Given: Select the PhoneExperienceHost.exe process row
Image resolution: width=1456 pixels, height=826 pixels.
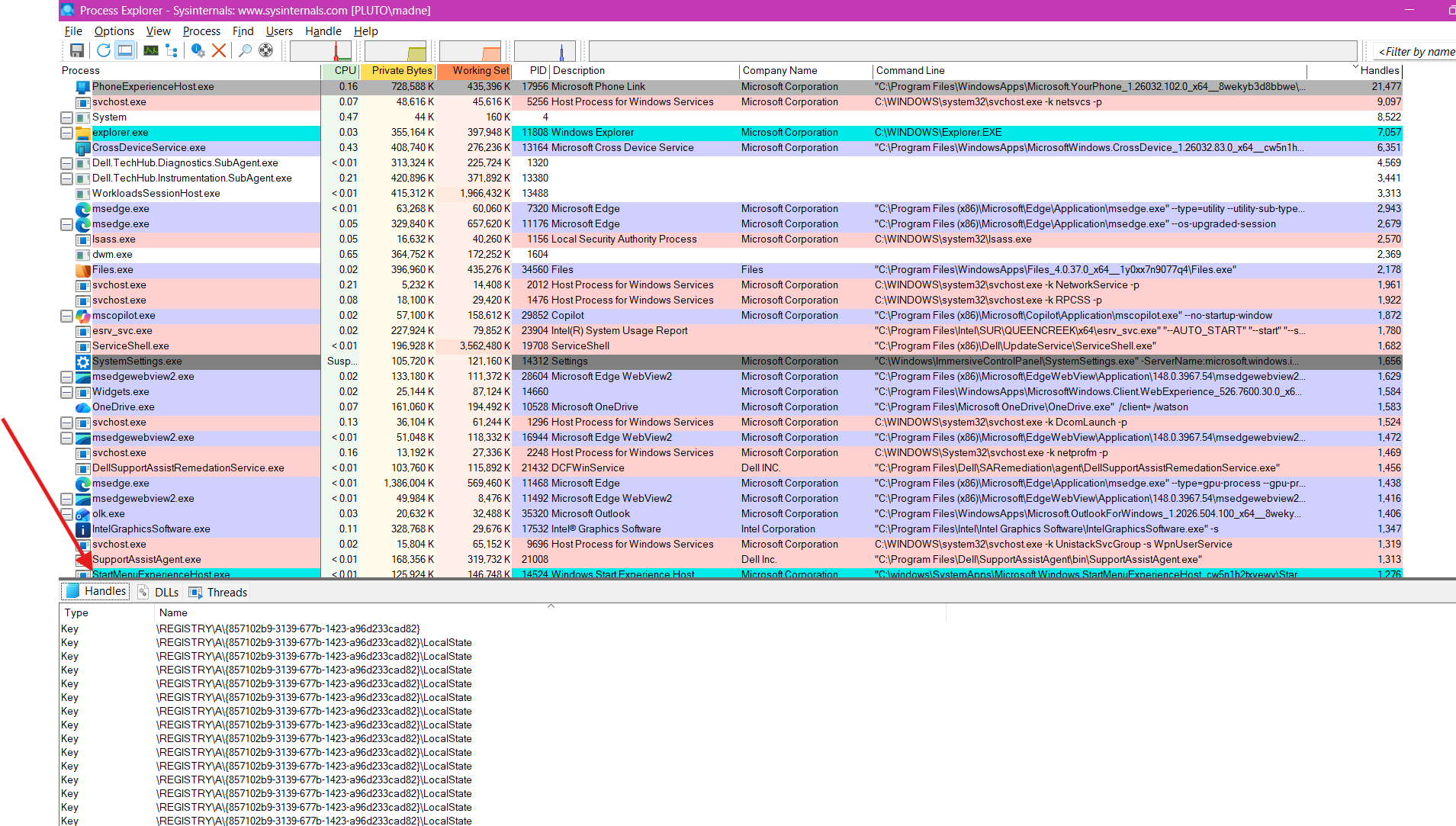Looking at the screenshot, I should (x=731, y=87).
